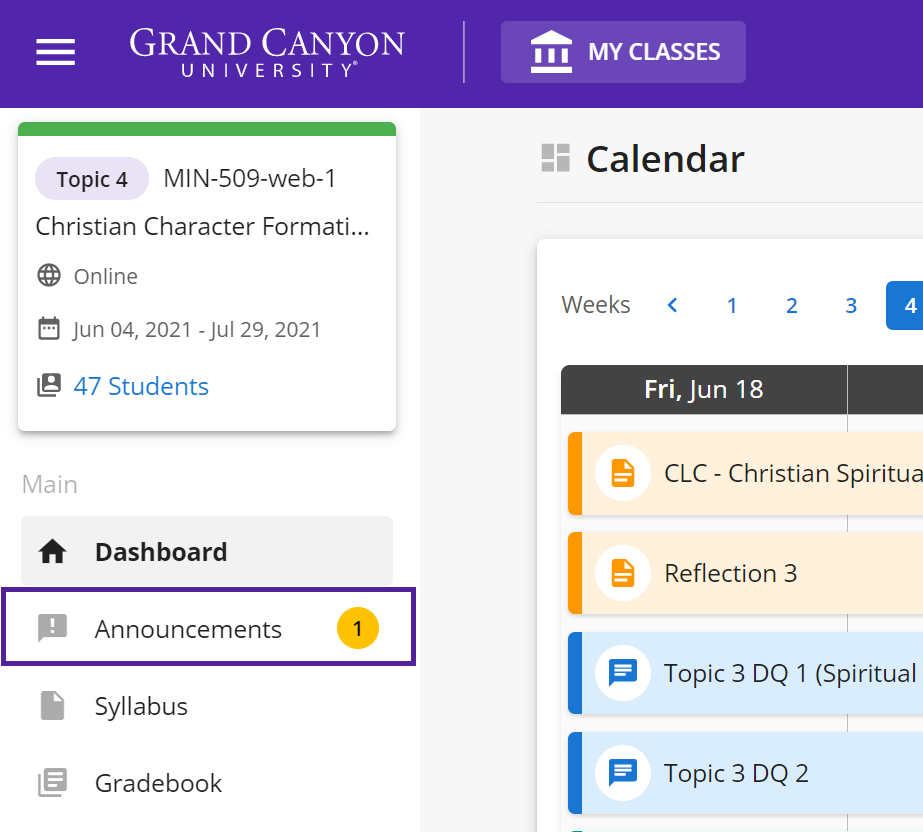Click the Calendar grid icon next to heading

(x=556, y=158)
